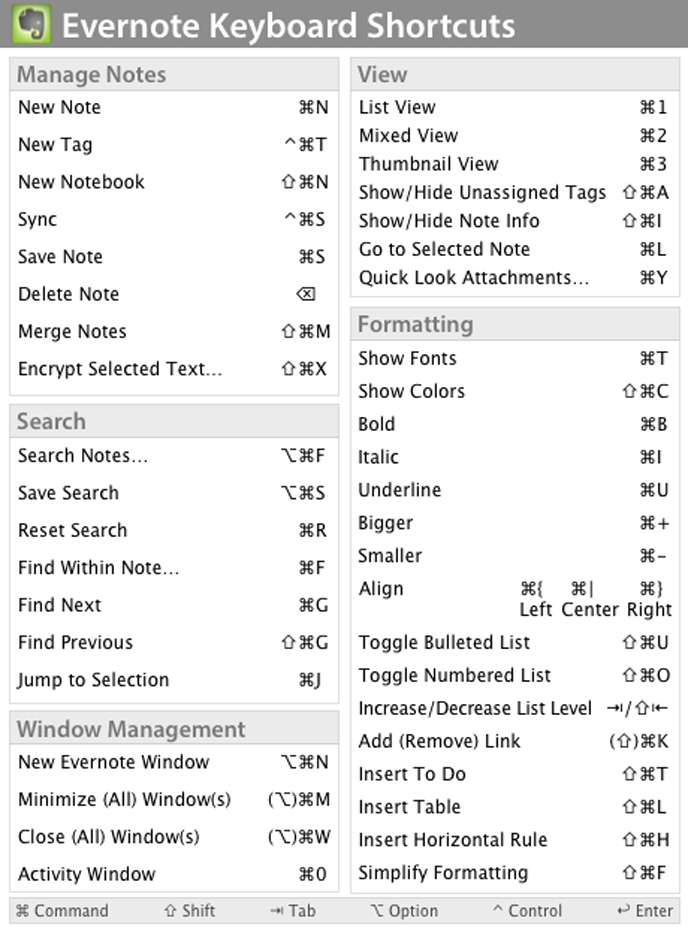This screenshot has width=688, height=927.
Task: Click the Search Notes entry
Action: tap(82, 456)
